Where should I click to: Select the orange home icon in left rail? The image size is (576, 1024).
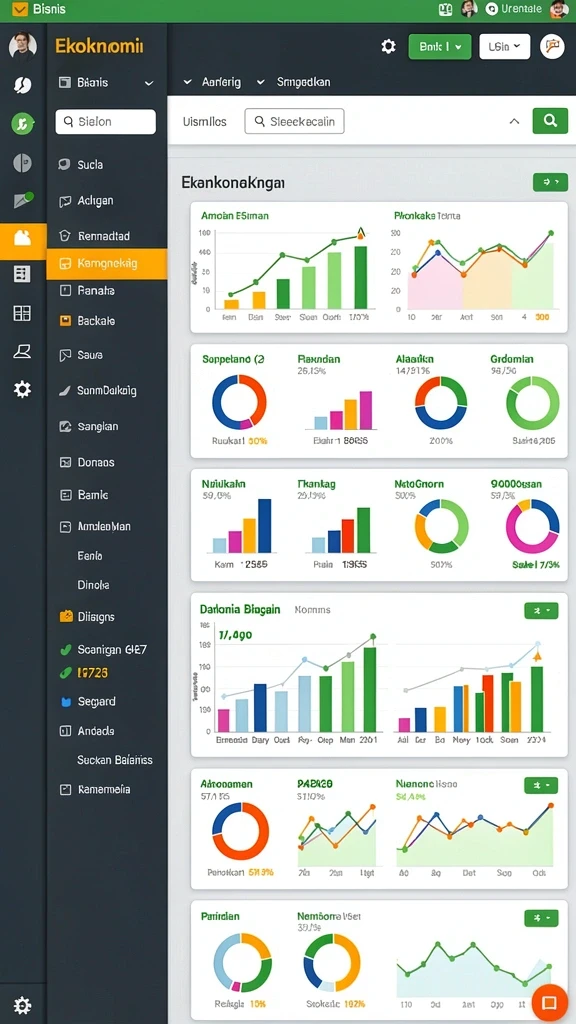click(x=23, y=238)
